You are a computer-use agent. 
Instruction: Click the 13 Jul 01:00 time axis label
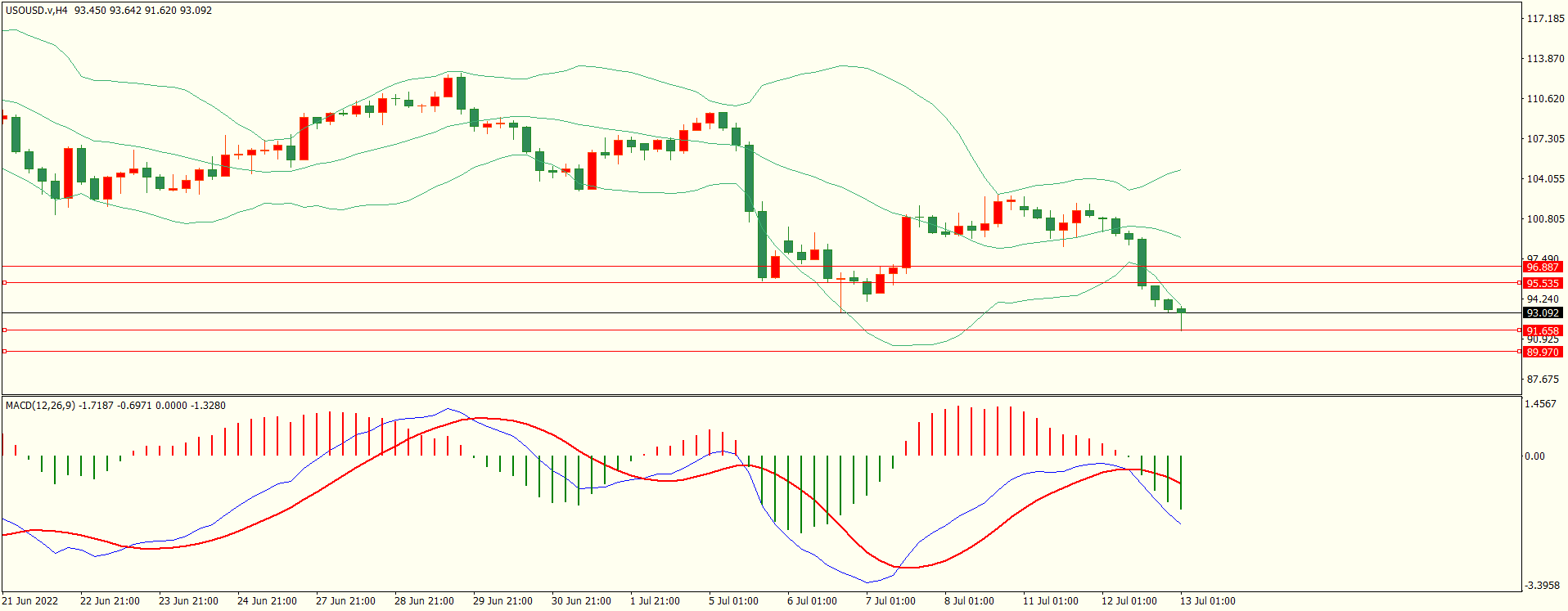(1207, 601)
